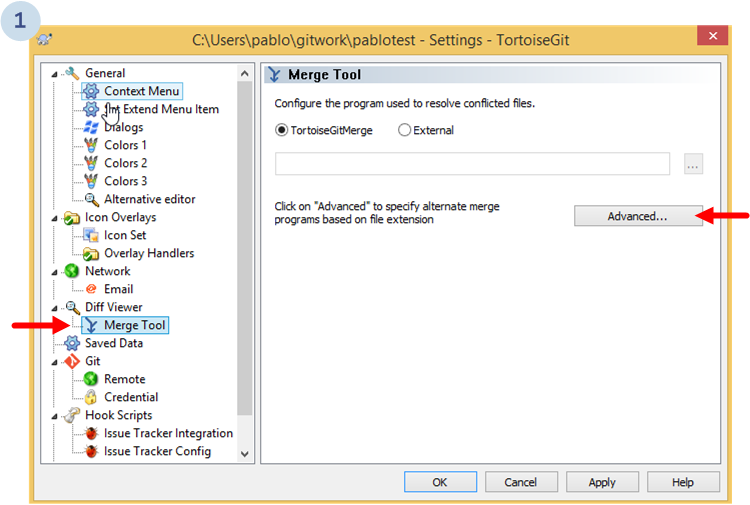
Task: Click the Remote globe icon
Action: point(91,379)
